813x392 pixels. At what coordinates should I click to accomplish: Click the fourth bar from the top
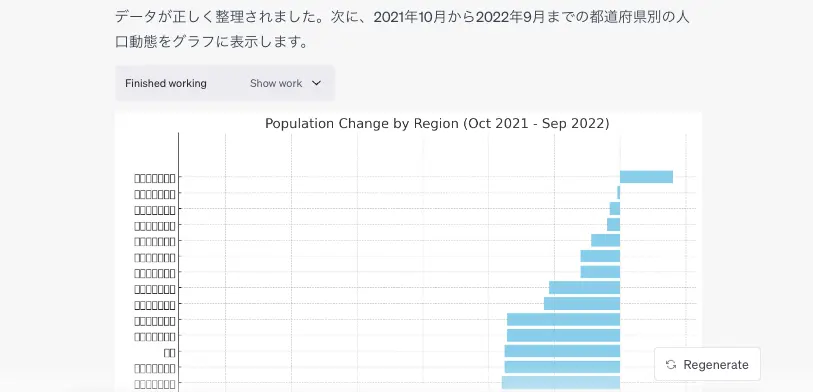coord(614,225)
